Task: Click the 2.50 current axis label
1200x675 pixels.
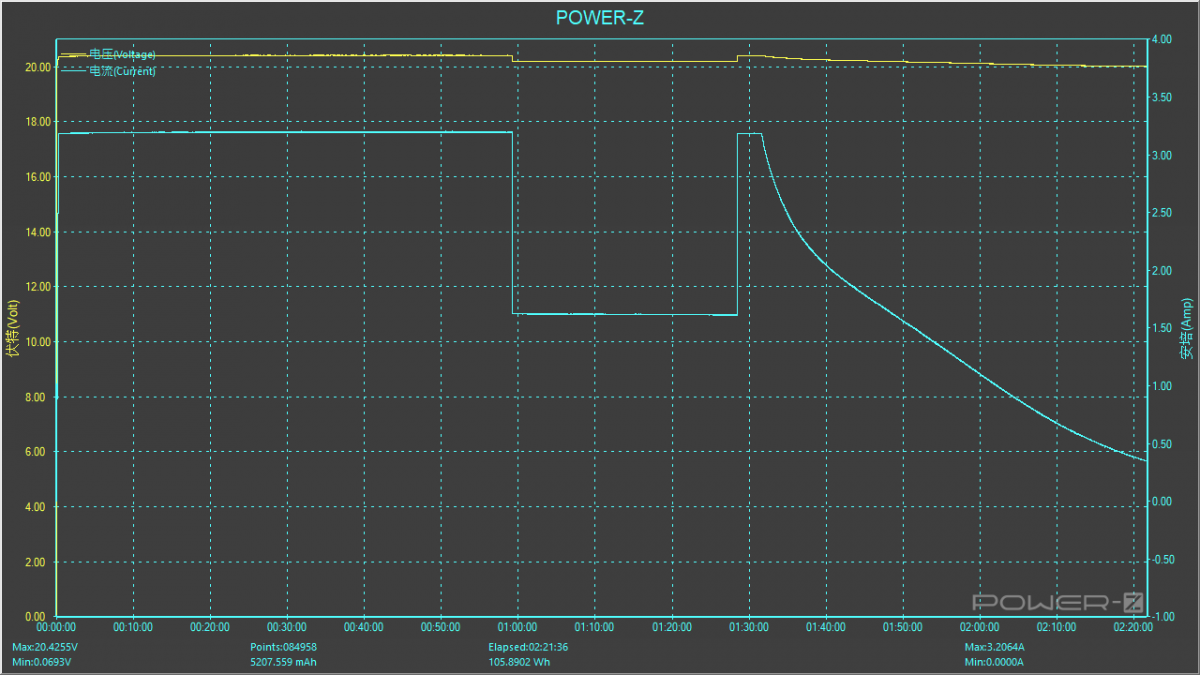Action: (x=1161, y=213)
